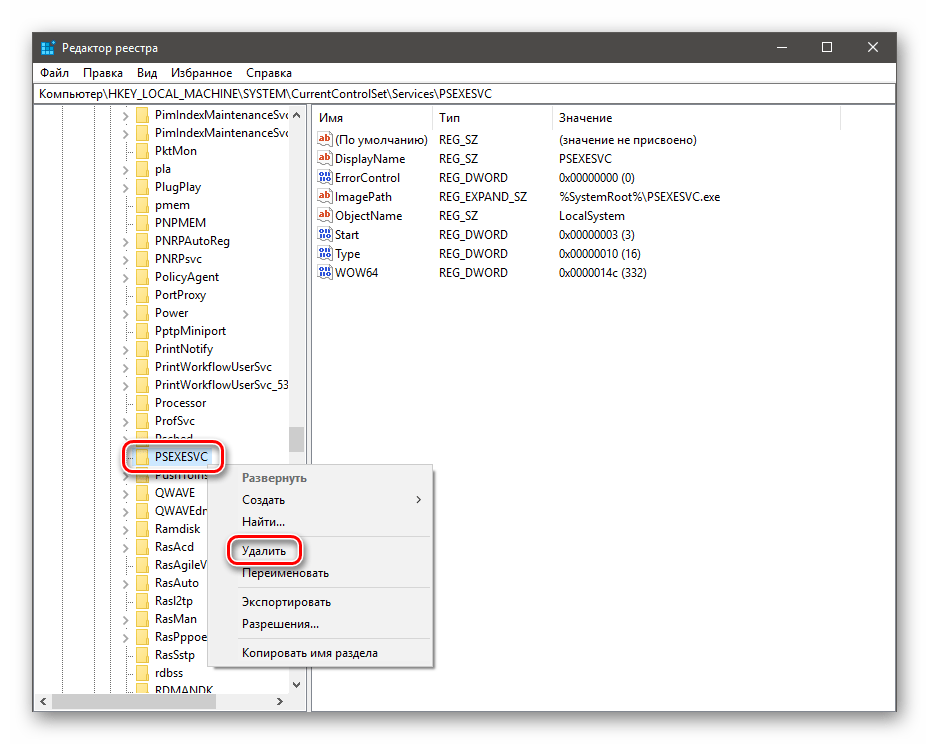Click Разрешения... context menu entry
The image size is (929, 744).
[280, 624]
